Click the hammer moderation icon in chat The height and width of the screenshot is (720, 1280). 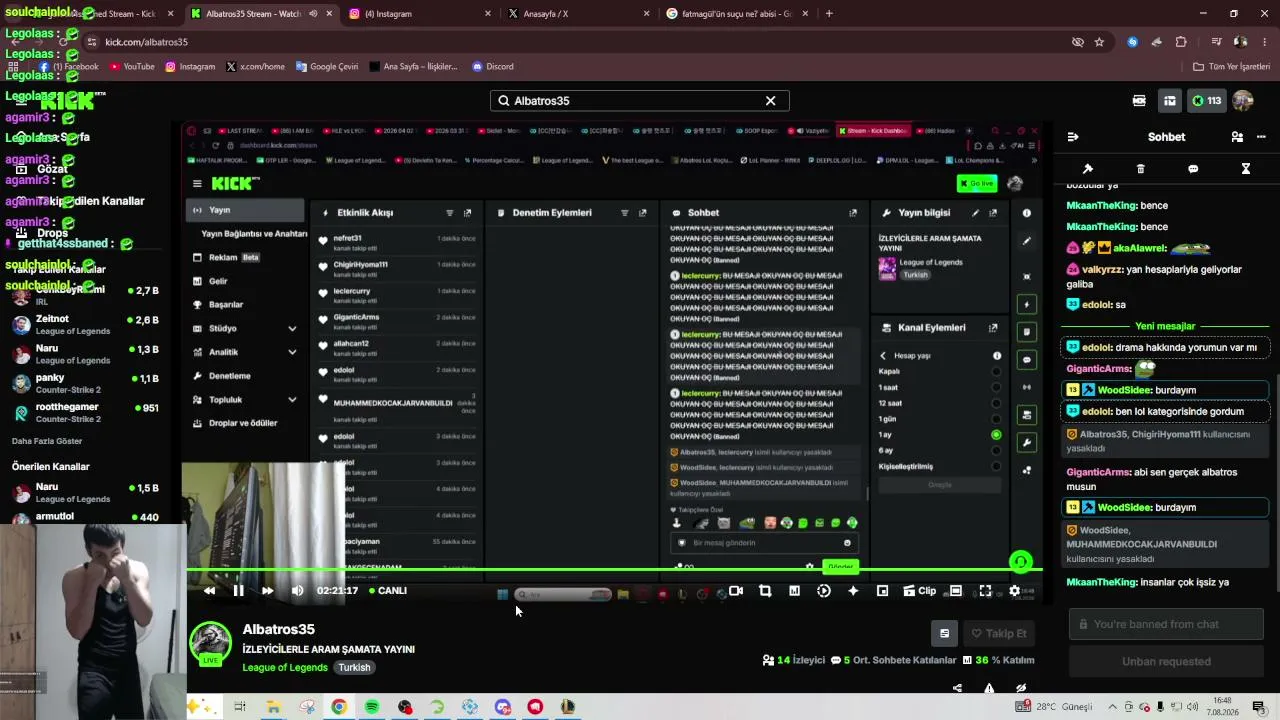click(1088, 169)
